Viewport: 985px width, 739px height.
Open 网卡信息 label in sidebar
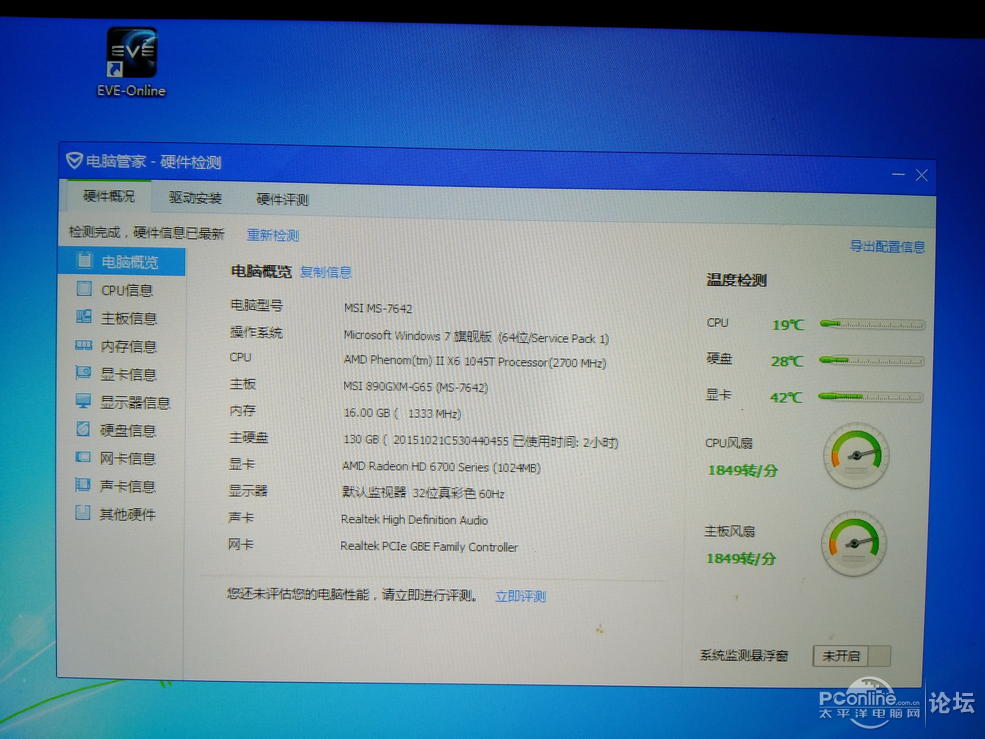128,459
